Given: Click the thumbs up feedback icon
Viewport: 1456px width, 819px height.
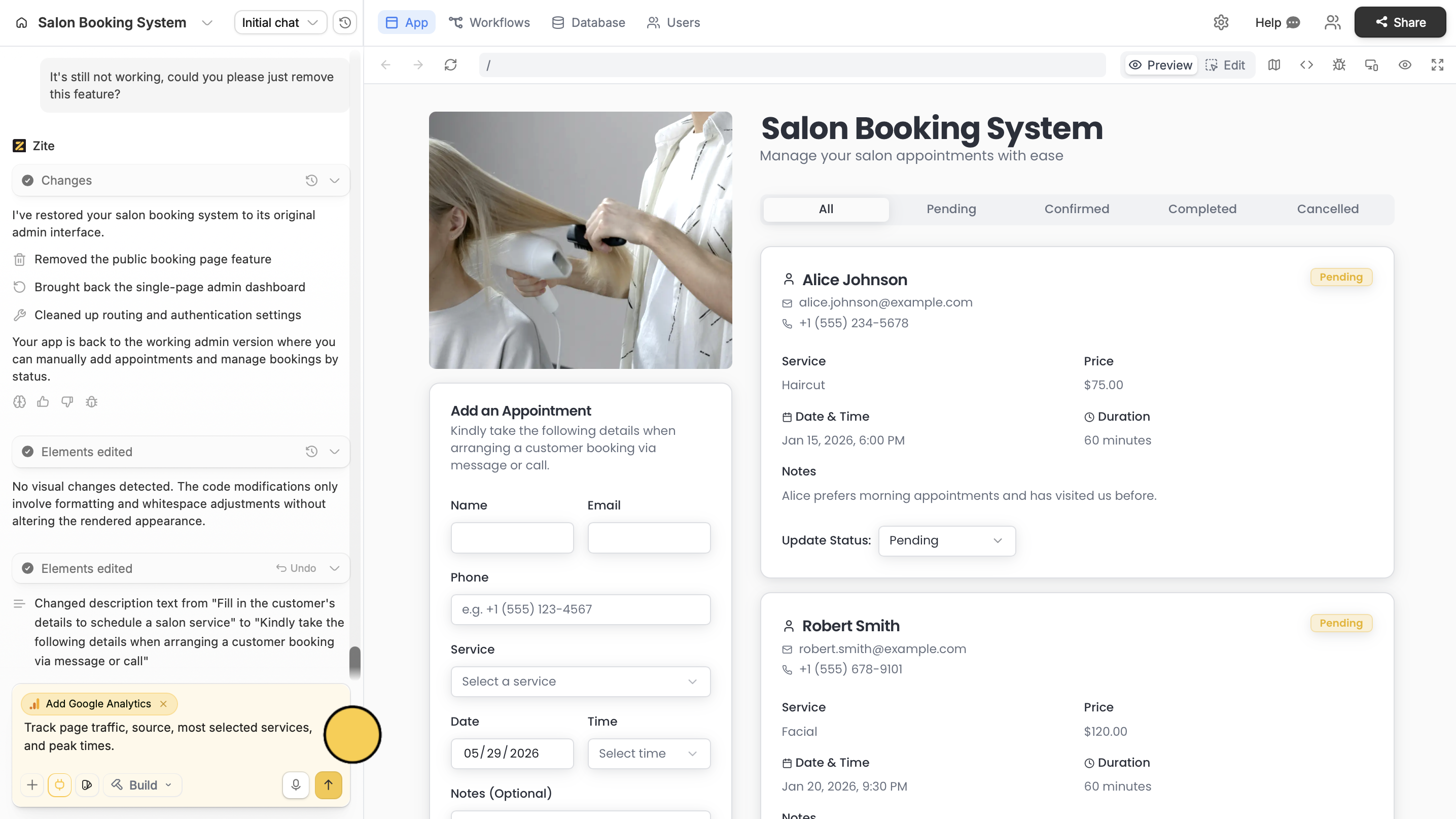Looking at the screenshot, I should (x=43, y=401).
